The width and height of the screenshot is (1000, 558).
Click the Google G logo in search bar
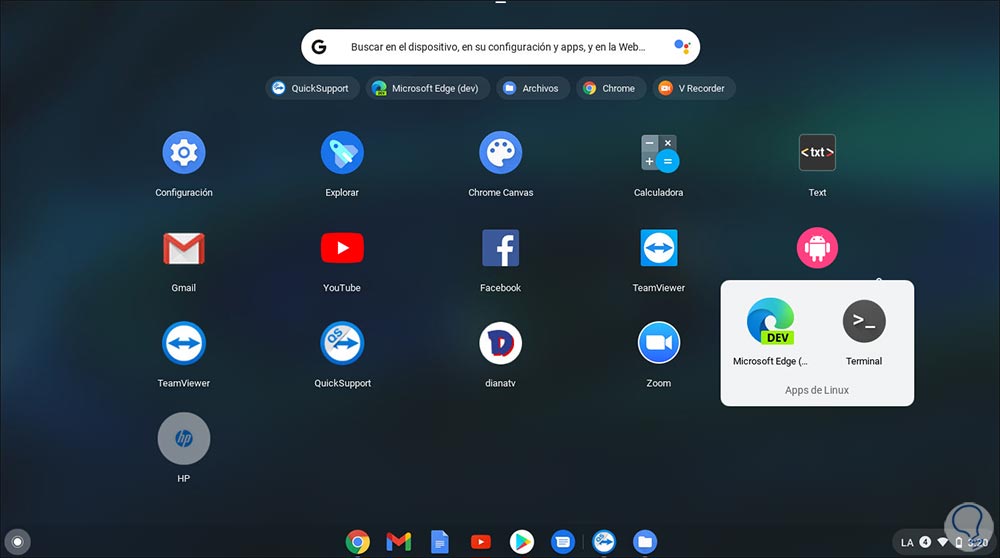pos(319,47)
